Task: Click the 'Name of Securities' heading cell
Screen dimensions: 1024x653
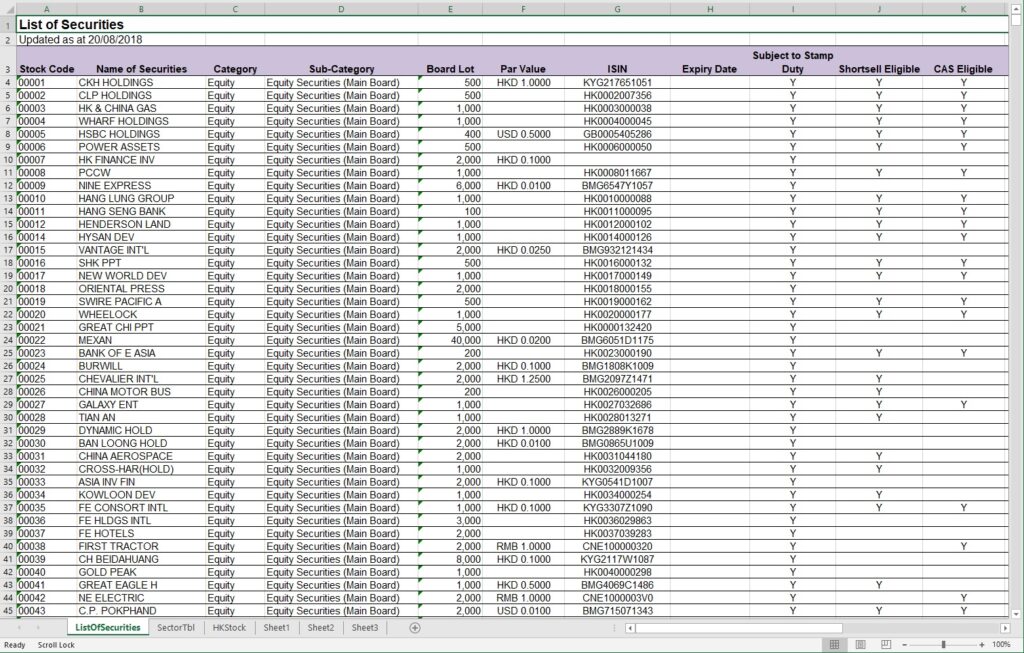Action: click(x=141, y=61)
